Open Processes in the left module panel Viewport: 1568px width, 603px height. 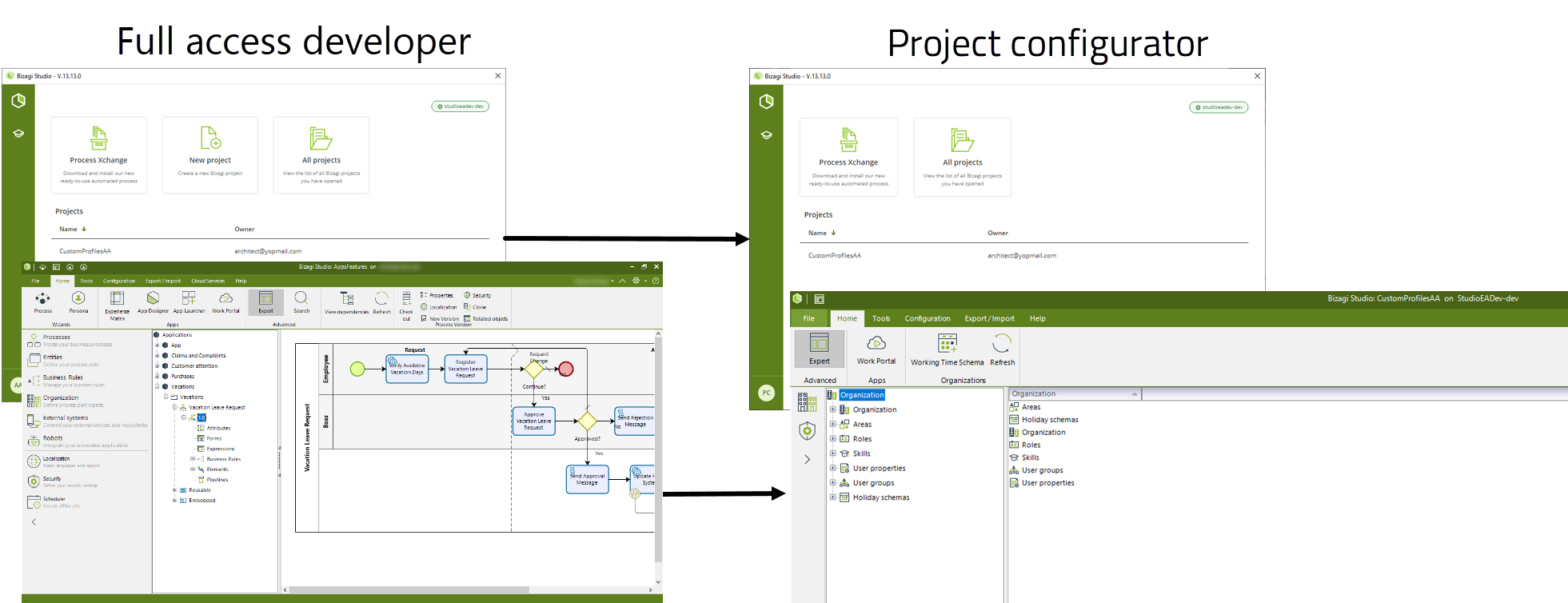click(70, 341)
